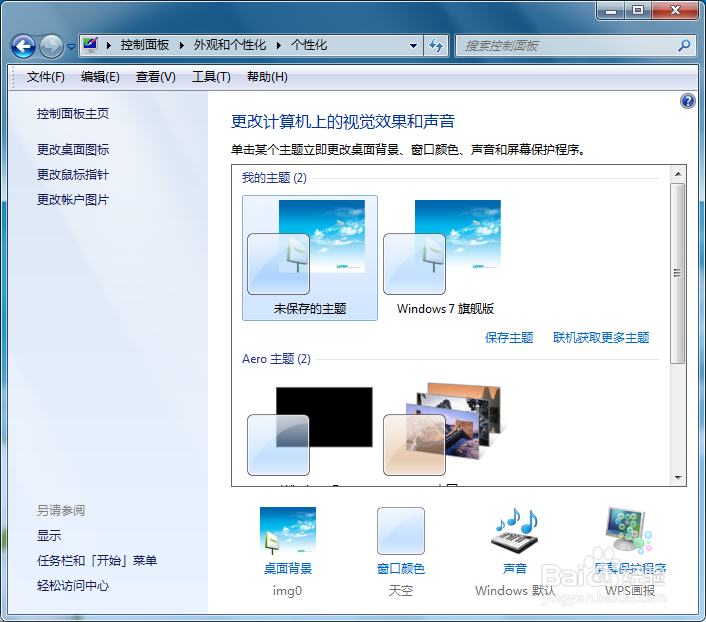Open 窗口颜色 sky color swatch
This screenshot has height=622, width=706.
pos(401,531)
